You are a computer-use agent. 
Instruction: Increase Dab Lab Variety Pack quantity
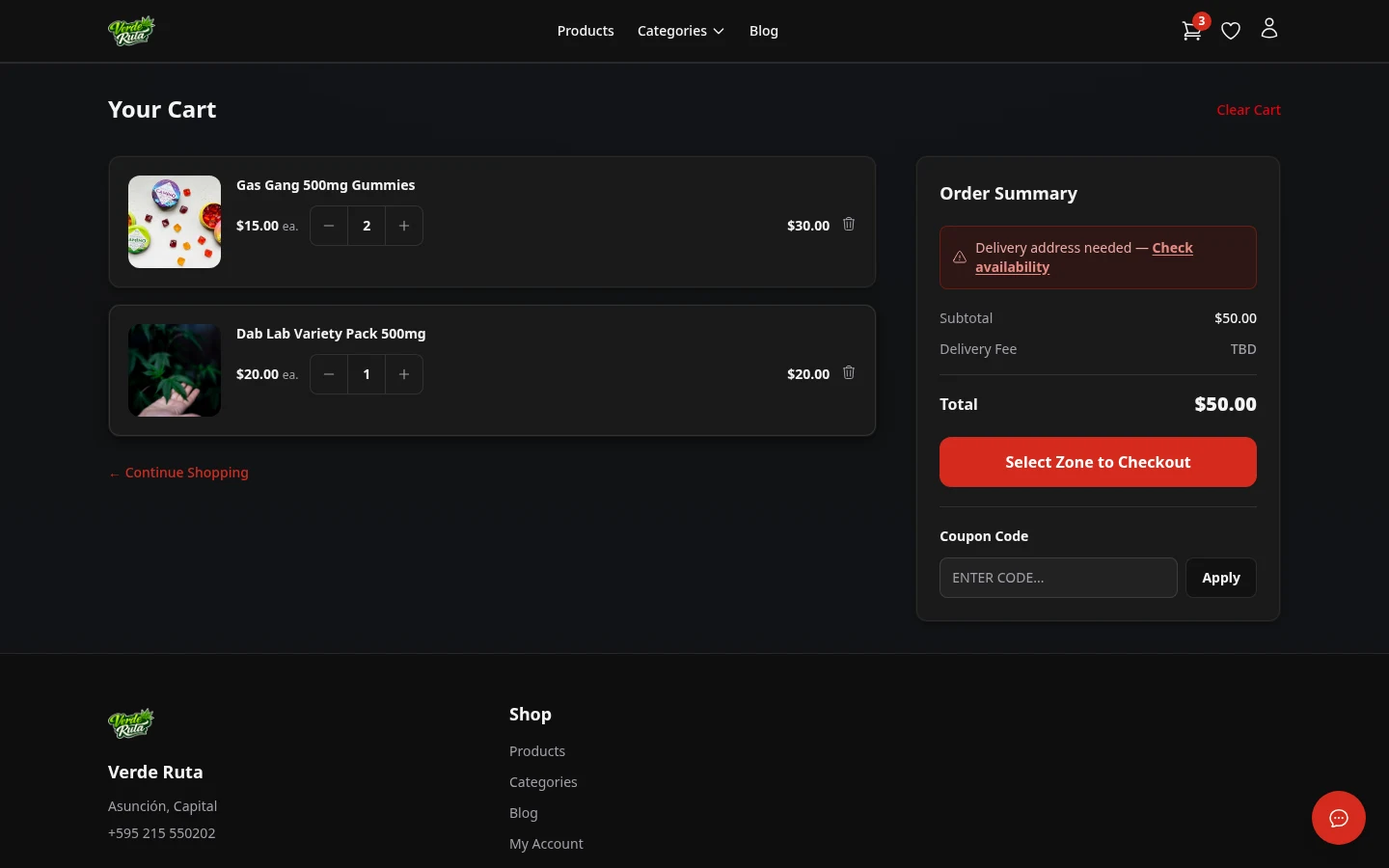(x=404, y=374)
